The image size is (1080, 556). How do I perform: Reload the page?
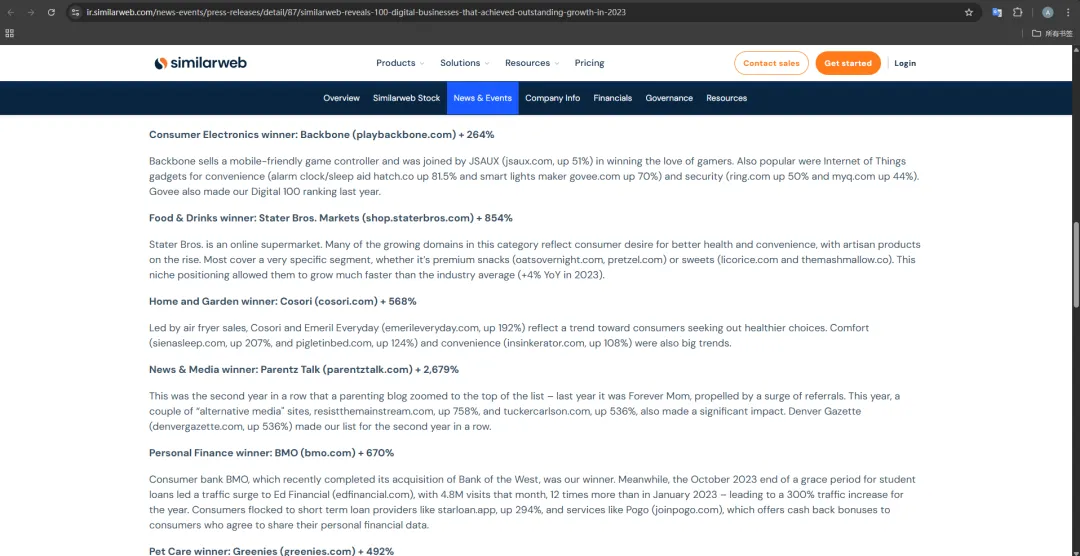(50, 12)
